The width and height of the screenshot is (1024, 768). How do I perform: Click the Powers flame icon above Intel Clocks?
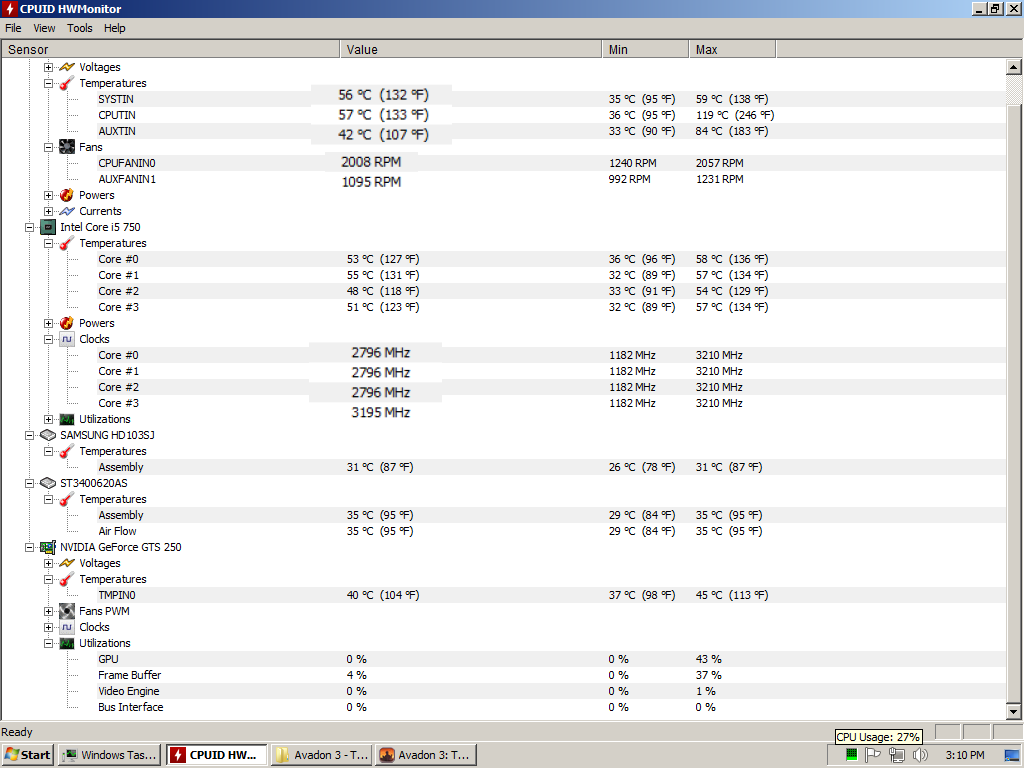pyautogui.click(x=67, y=323)
